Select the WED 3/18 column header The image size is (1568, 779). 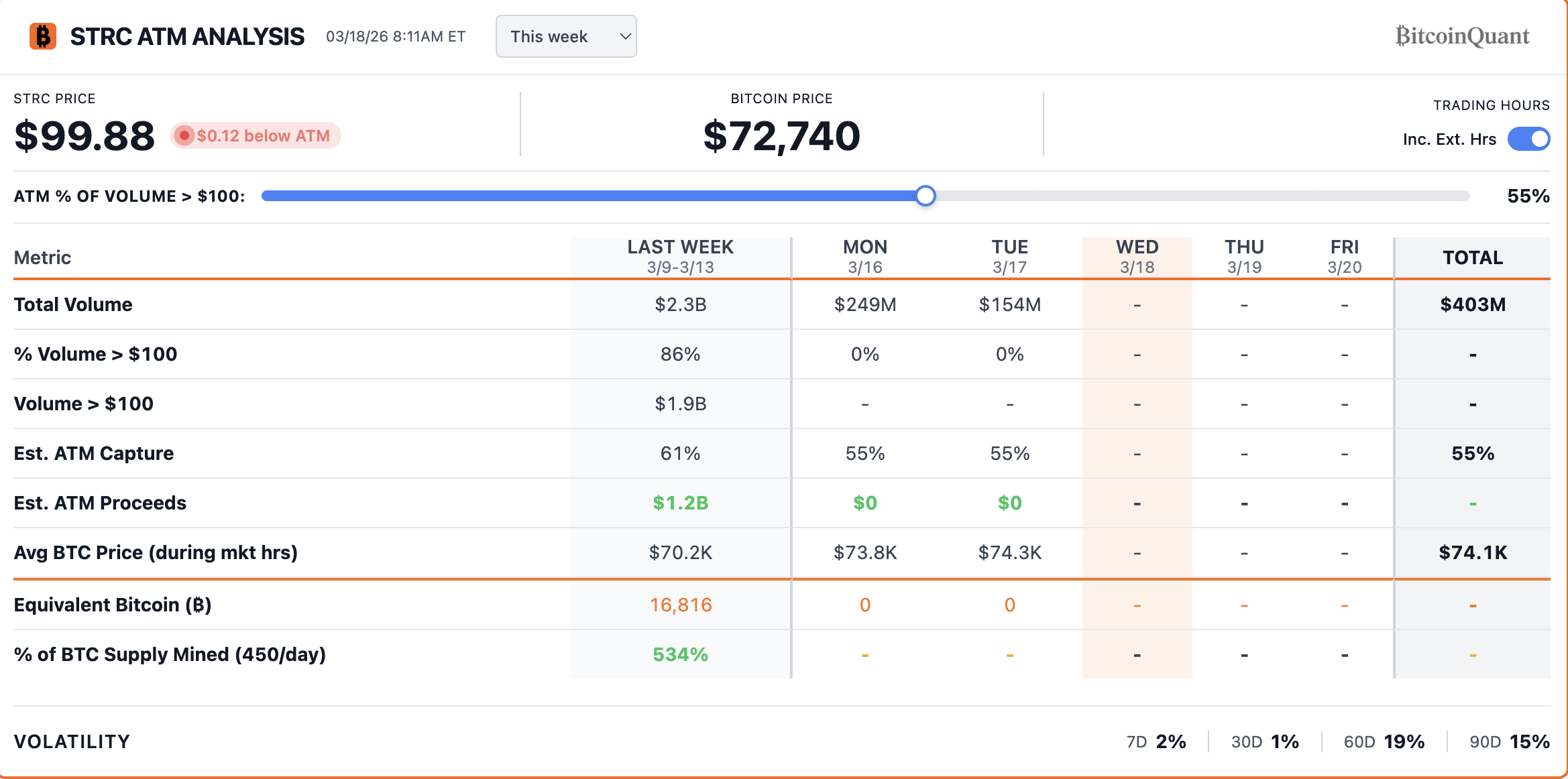point(1137,257)
